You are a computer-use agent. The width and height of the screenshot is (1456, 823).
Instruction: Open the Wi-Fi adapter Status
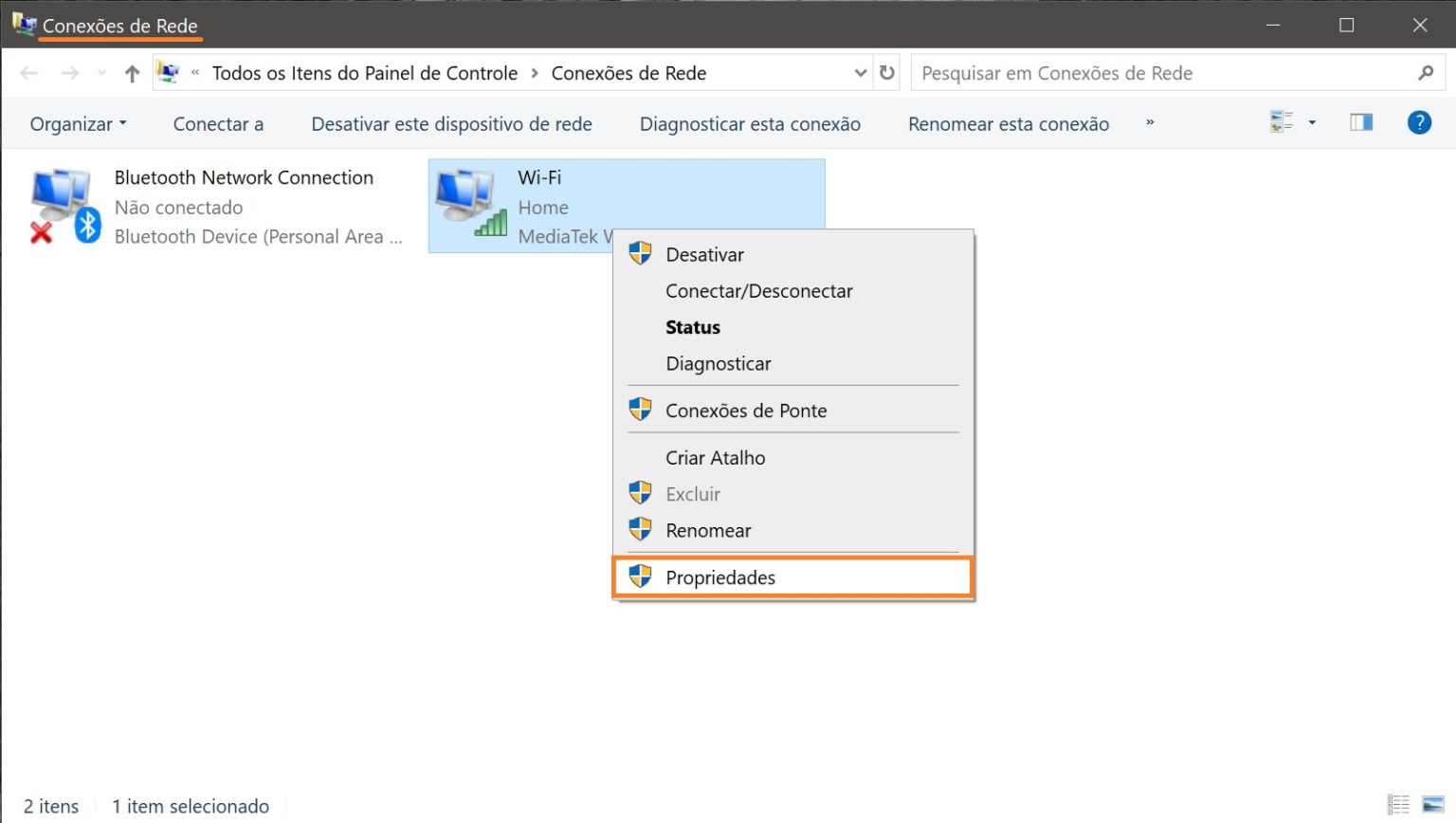tap(693, 326)
